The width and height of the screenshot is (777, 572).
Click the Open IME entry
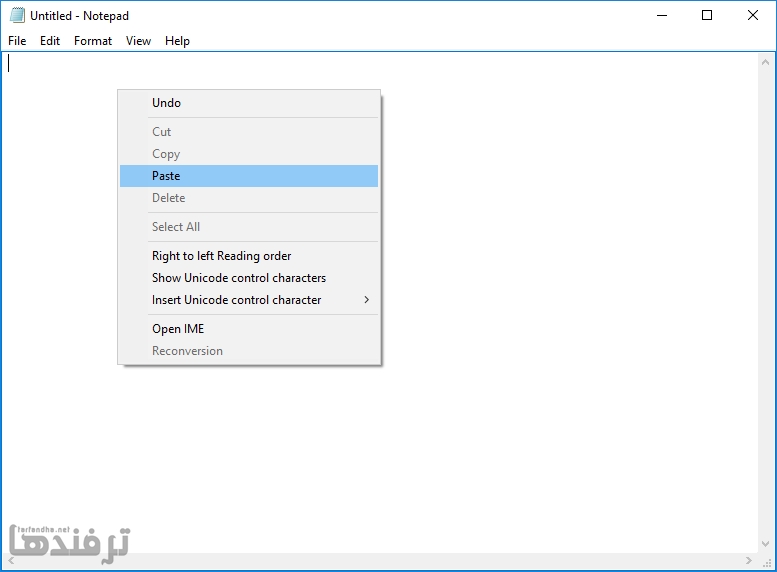click(249, 329)
